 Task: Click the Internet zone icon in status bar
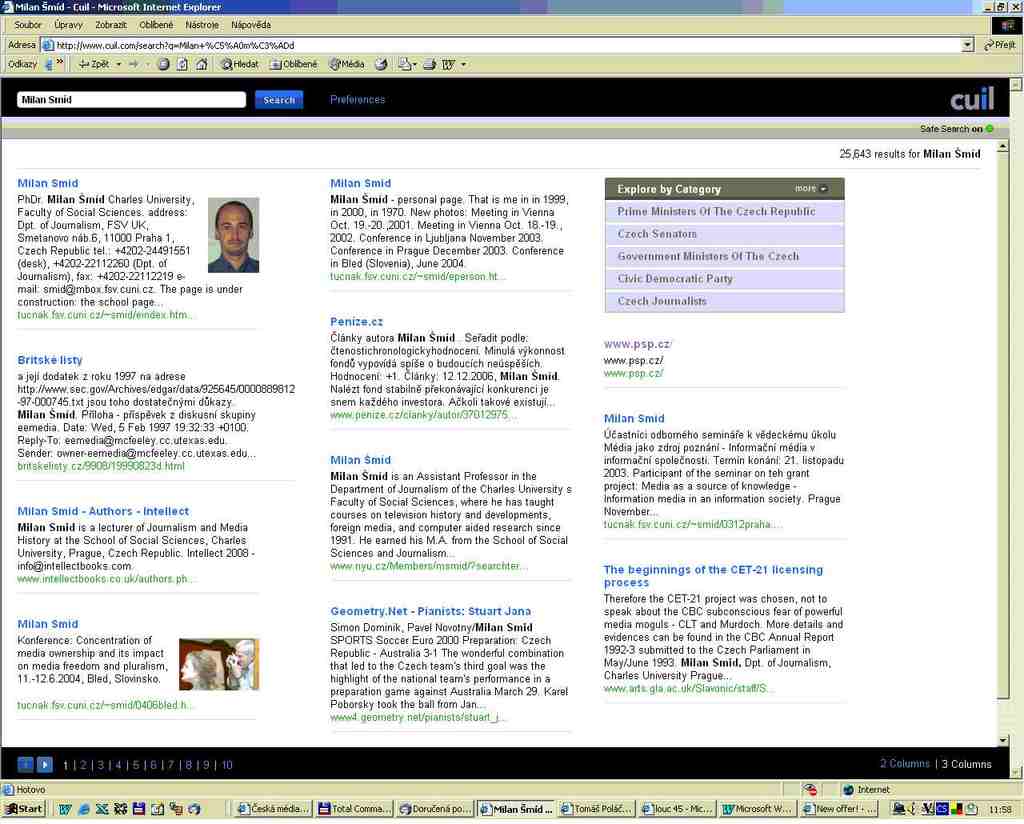[x=848, y=789]
